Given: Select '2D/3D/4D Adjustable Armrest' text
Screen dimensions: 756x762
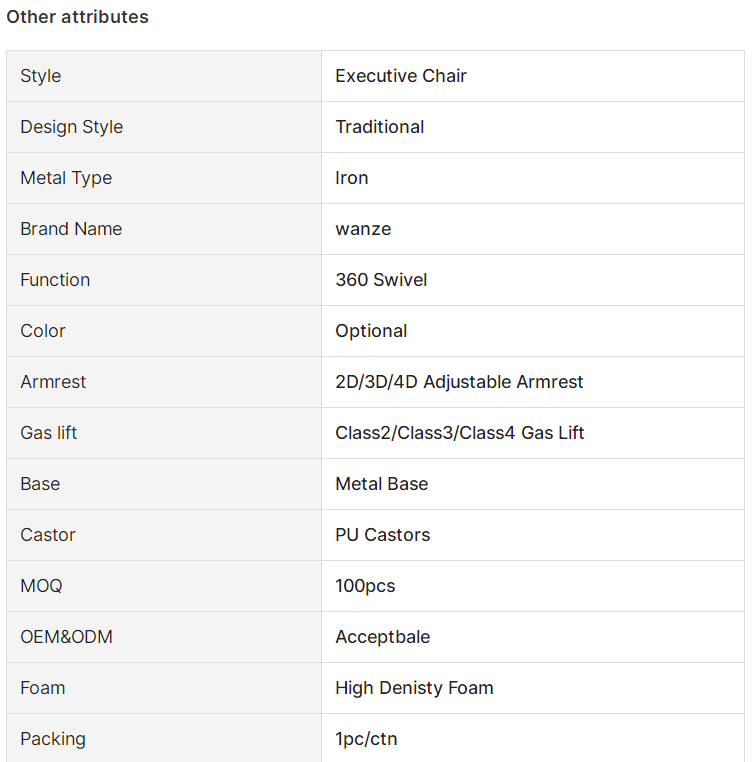Looking at the screenshot, I should (459, 382).
